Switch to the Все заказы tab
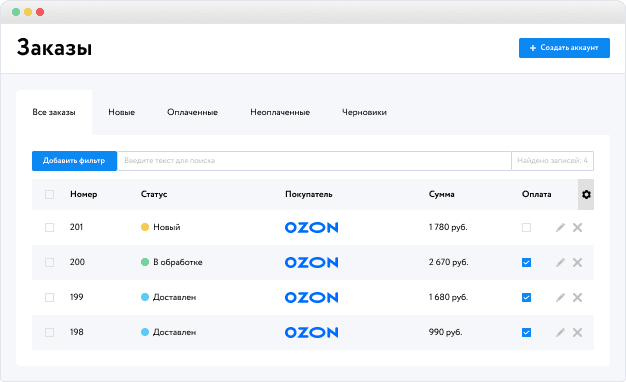This screenshot has height=382, width=626. (54, 113)
